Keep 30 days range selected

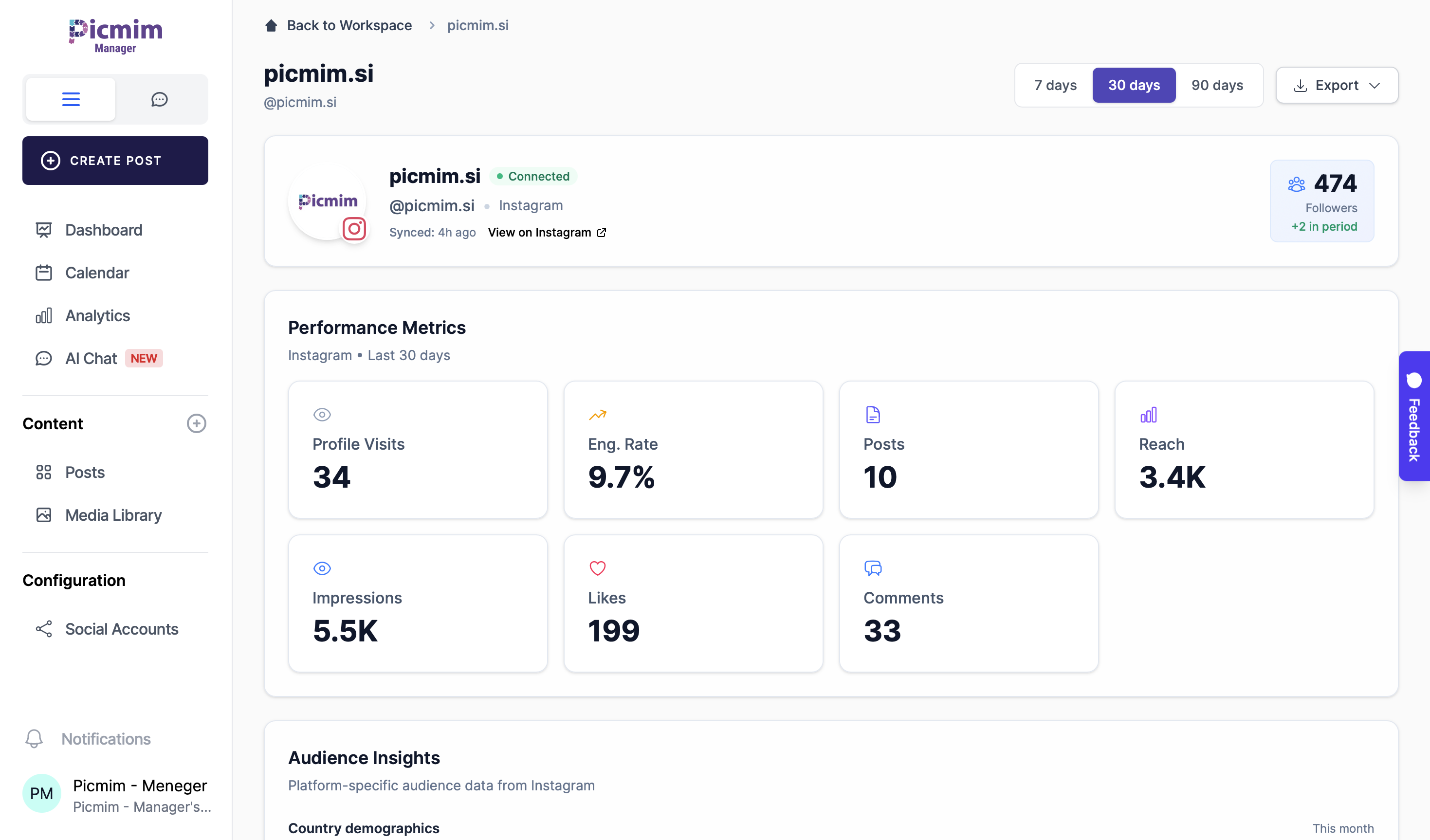(1134, 85)
